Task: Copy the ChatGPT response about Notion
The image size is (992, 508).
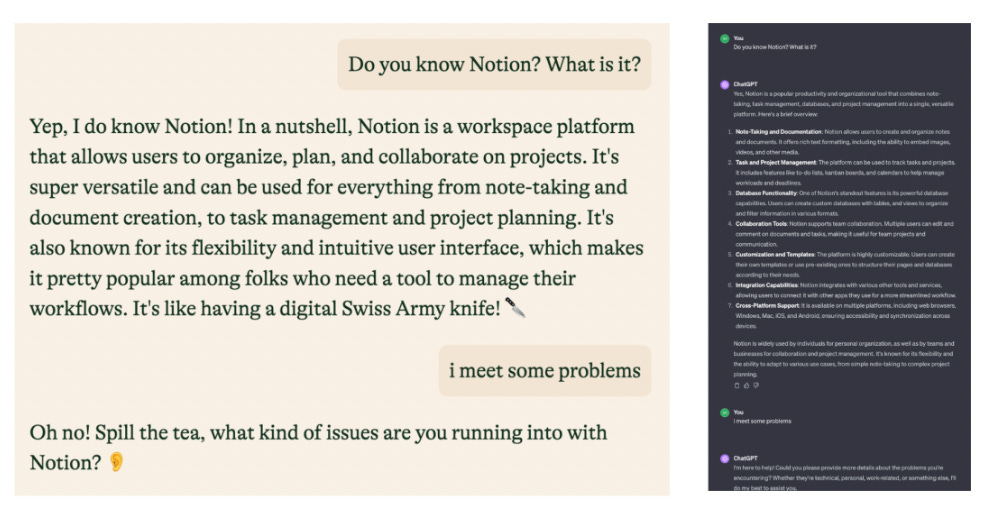Action: [x=736, y=385]
